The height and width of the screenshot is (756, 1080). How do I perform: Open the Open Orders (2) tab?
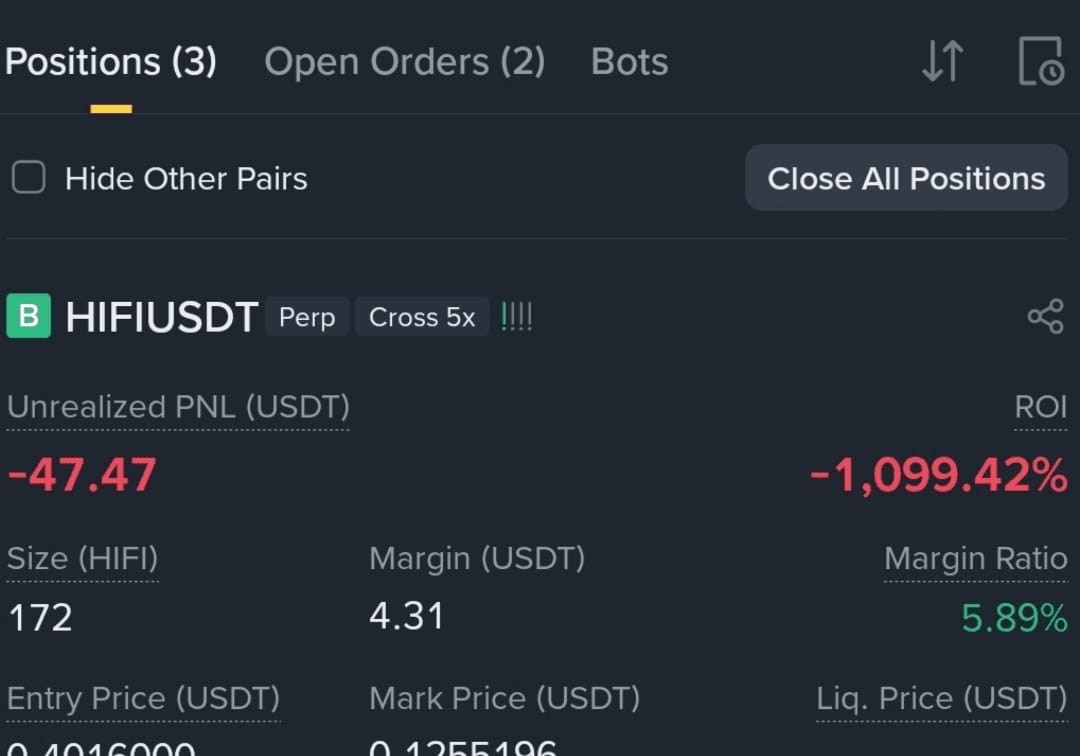tap(405, 62)
